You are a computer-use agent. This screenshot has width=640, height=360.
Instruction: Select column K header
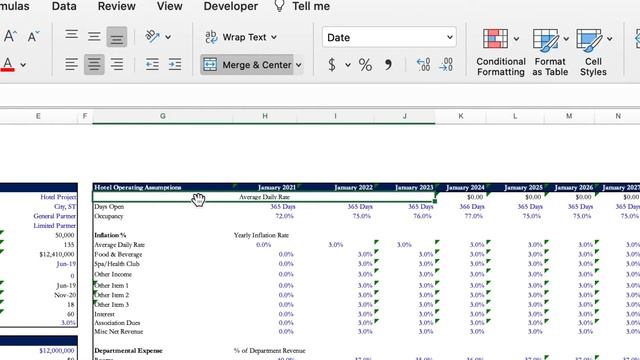[461, 116]
